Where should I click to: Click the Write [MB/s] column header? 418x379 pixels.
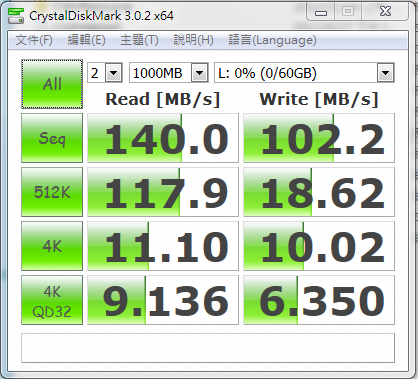tap(319, 99)
